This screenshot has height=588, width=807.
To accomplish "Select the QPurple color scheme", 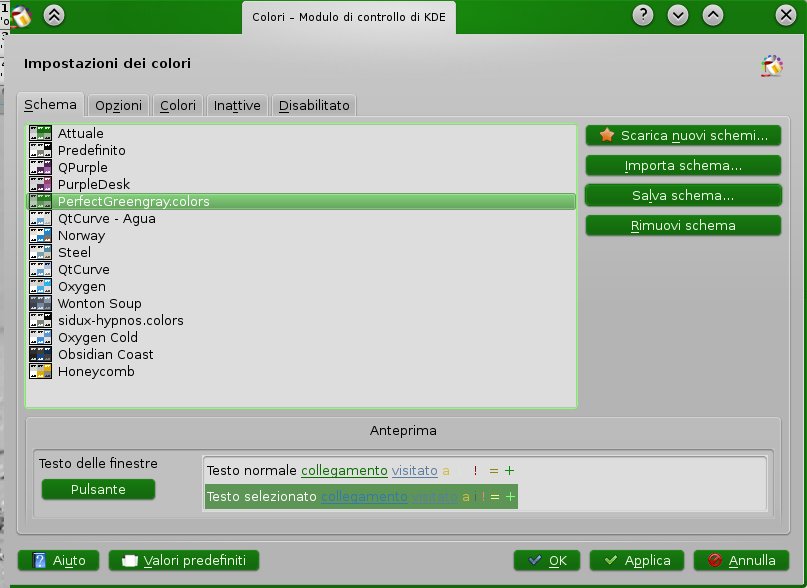I will click(x=302, y=167).
